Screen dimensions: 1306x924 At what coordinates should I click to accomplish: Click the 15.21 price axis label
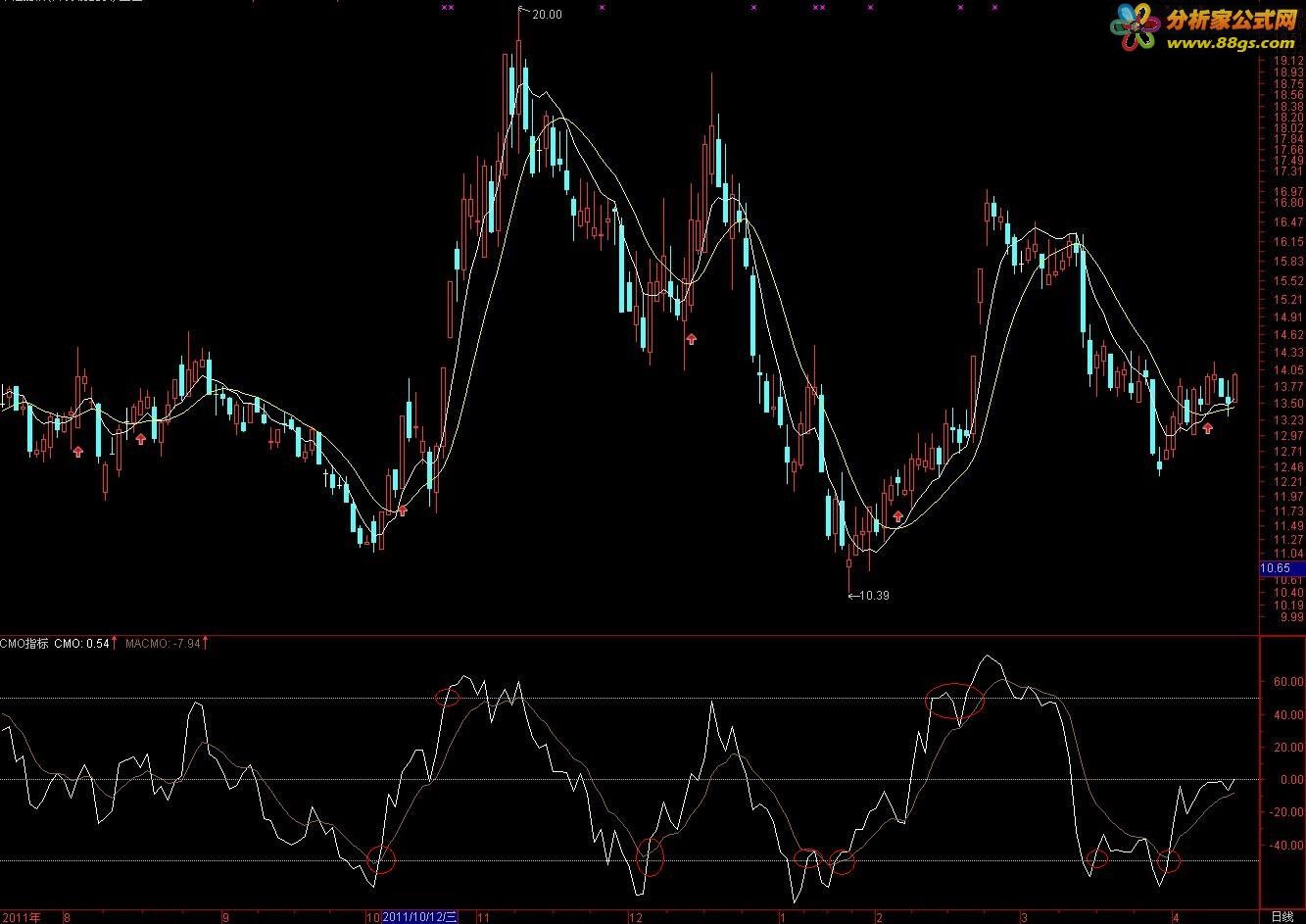click(x=1288, y=300)
